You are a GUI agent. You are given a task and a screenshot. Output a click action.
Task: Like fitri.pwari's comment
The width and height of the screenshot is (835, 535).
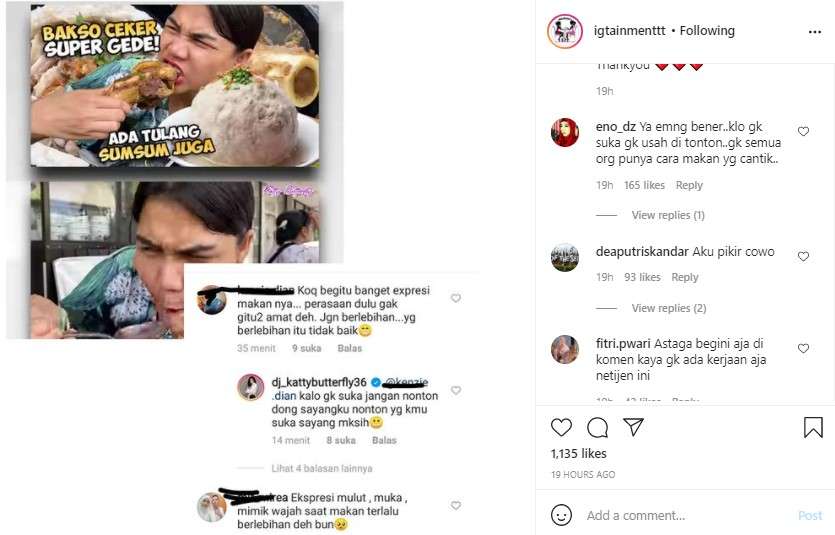coord(803,348)
